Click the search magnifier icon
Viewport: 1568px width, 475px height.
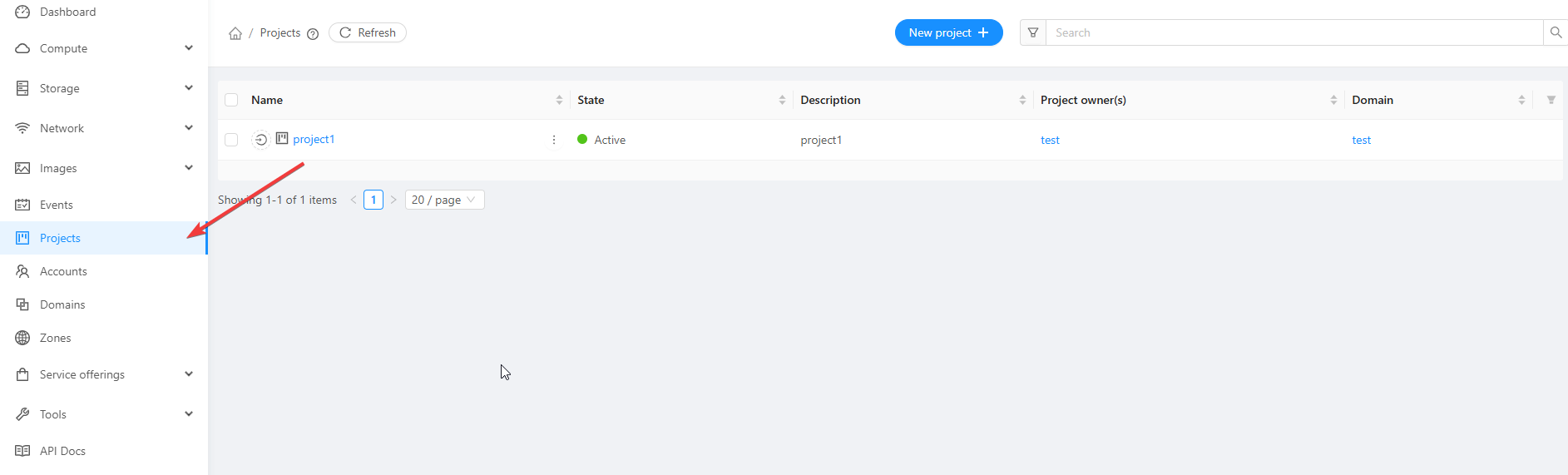(x=1556, y=32)
